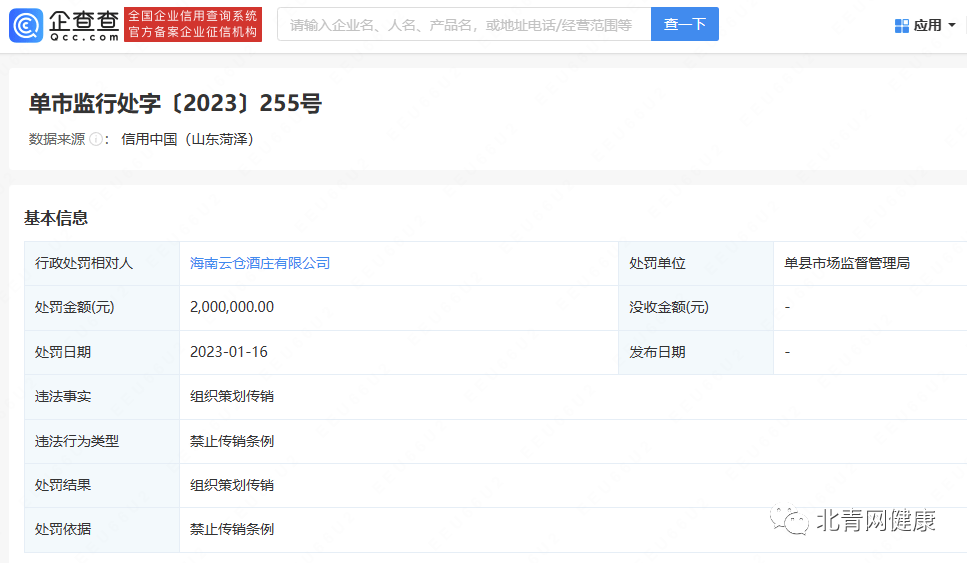Focus the company name search box

(463, 24)
